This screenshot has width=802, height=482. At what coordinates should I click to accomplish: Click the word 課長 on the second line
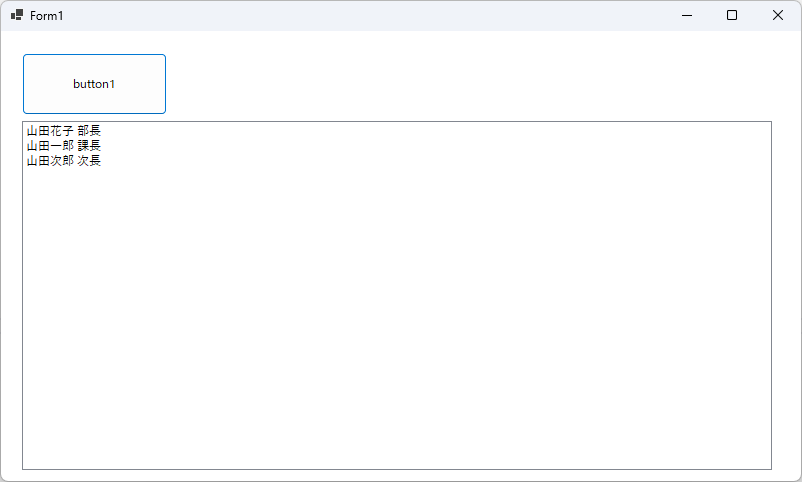89,146
